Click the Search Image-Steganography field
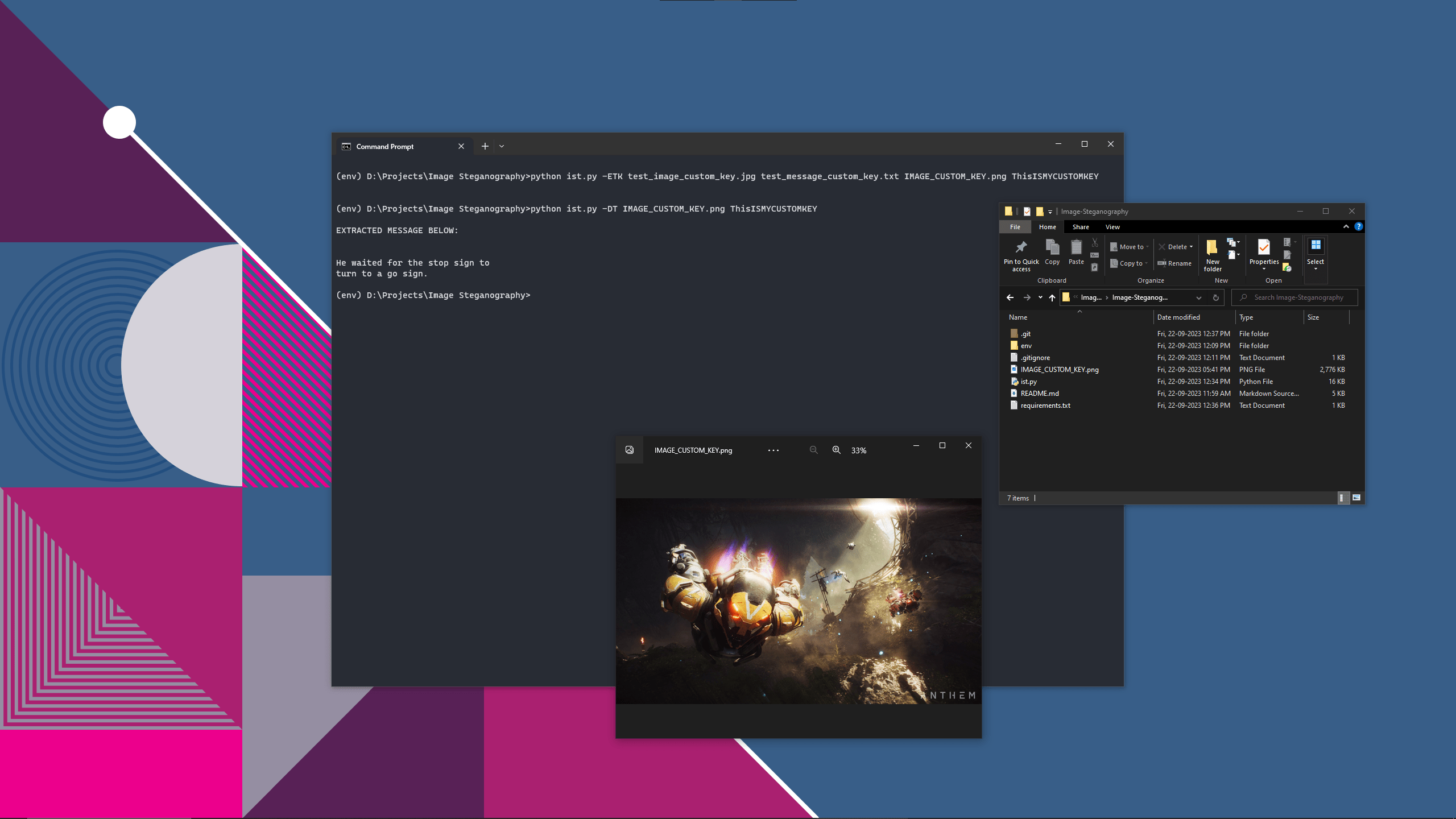1456x819 pixels. tap(1295, 297)
